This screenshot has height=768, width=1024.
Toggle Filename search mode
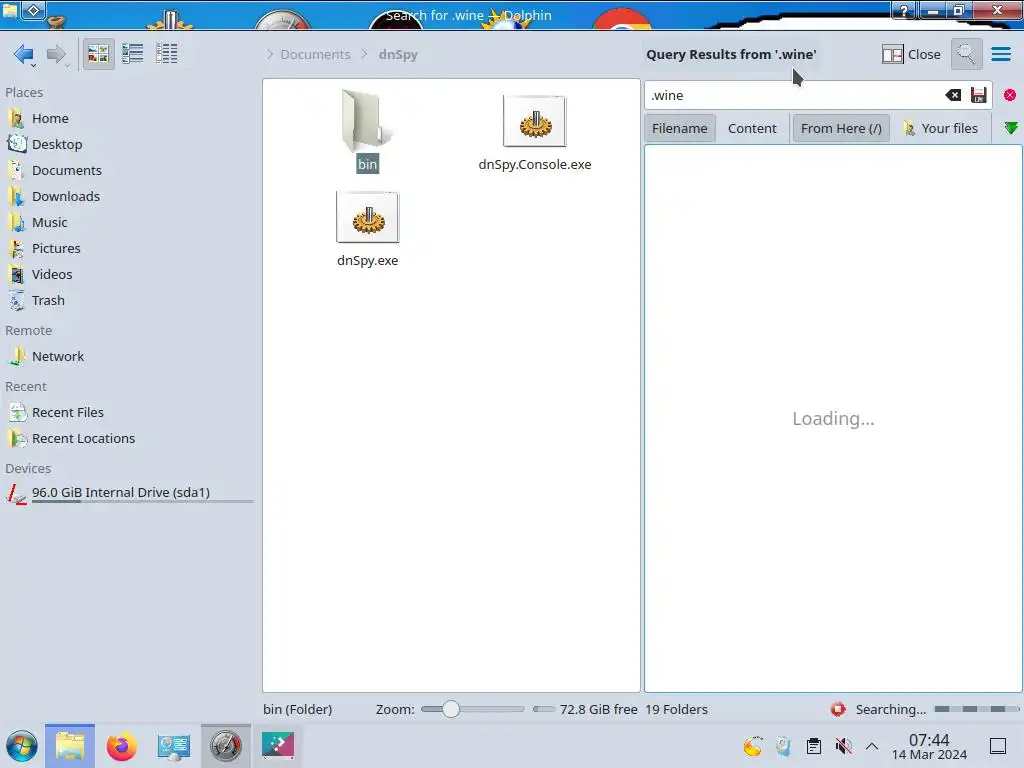click(679, 128)
